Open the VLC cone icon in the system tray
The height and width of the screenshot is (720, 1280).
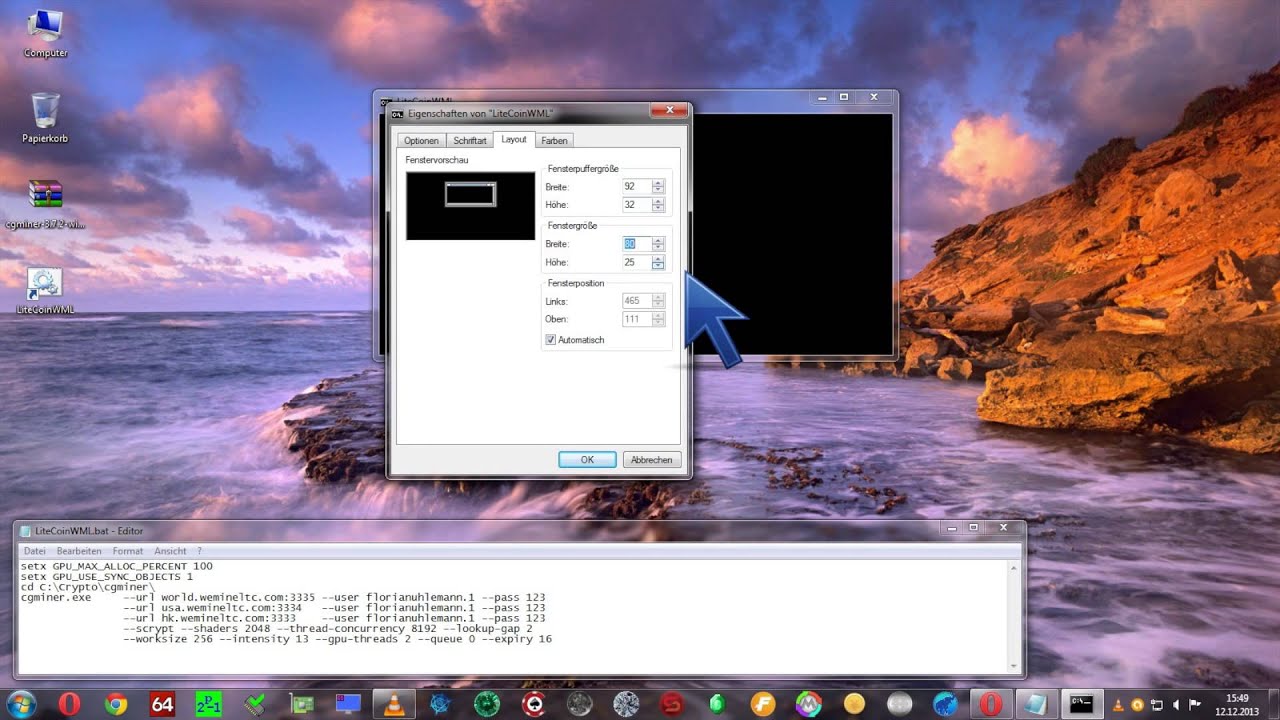[x=1118, y=704]
